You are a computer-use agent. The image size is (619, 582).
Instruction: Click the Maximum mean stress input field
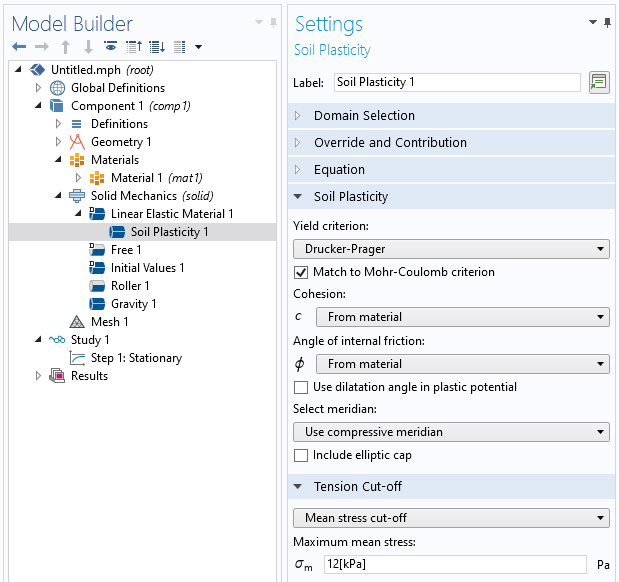pos(454,565)
